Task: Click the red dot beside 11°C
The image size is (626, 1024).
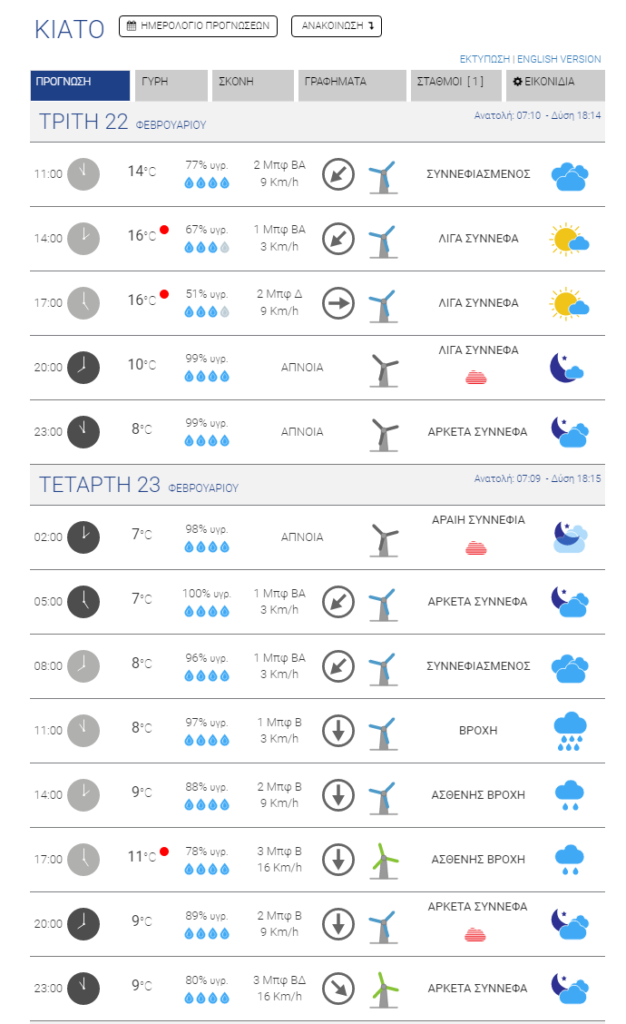Action: 164,852
